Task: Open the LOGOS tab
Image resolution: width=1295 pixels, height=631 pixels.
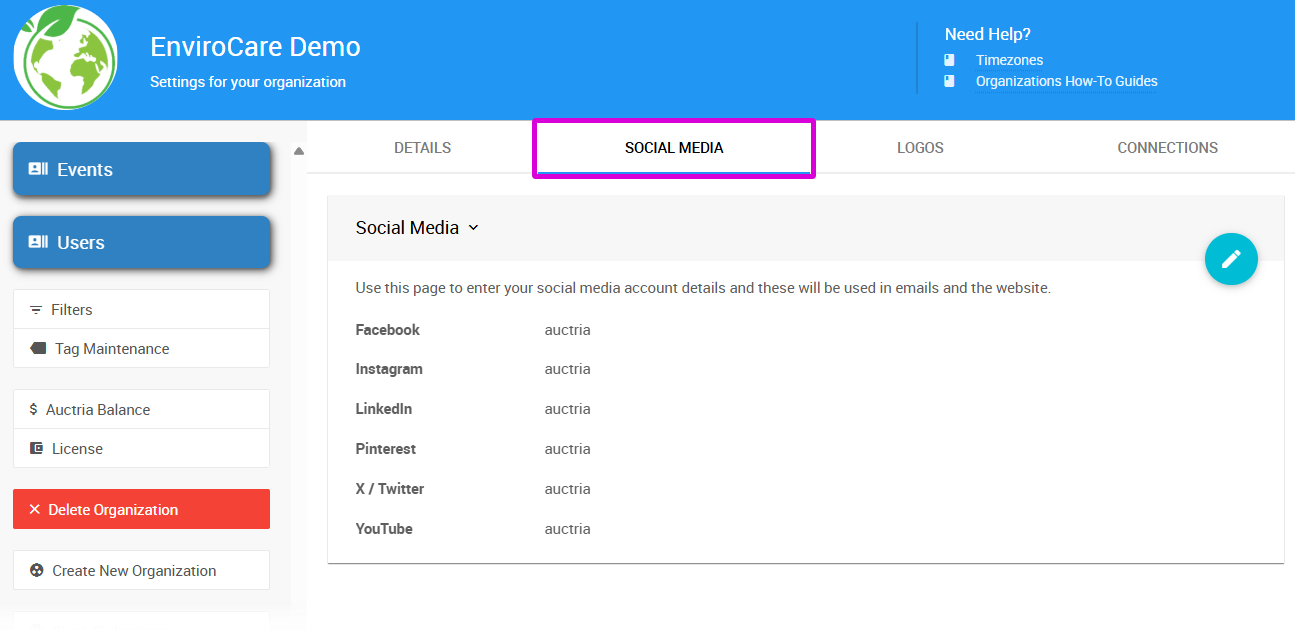Action: (x=919, y=147)
